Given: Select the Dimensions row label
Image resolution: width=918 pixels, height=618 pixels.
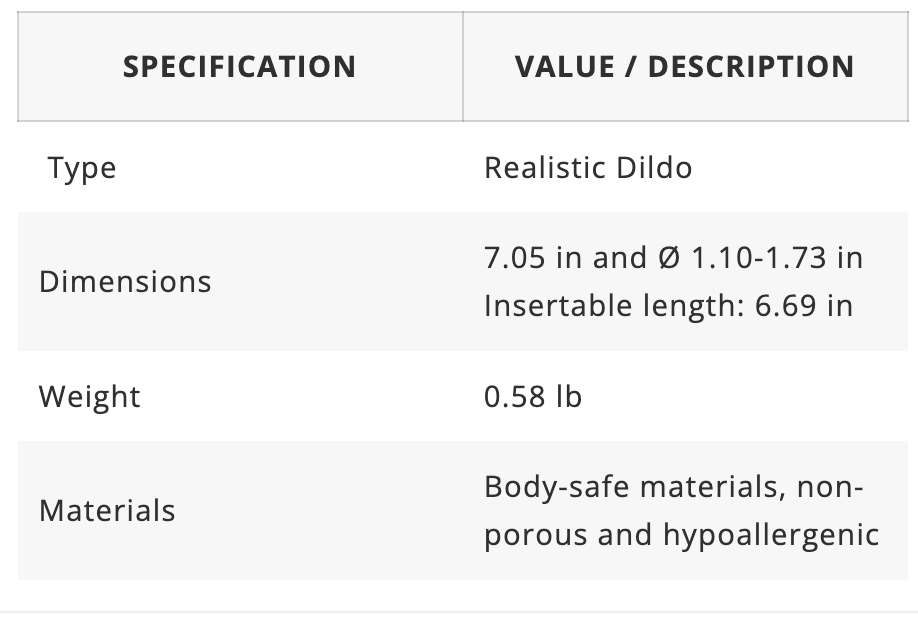Looking at the screenshot, I should coord(125,282).
